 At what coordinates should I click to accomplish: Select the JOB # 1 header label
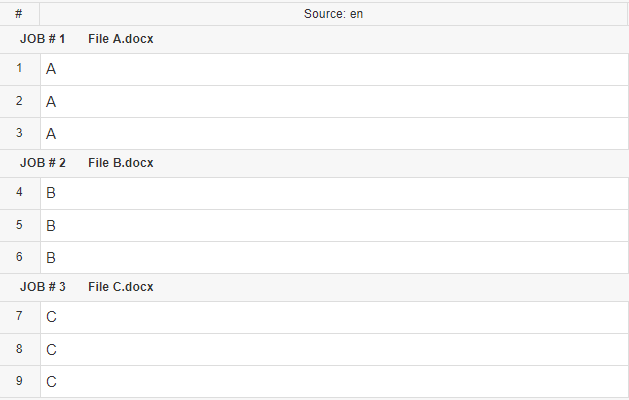pyautogui.click(x=43, y=39)
